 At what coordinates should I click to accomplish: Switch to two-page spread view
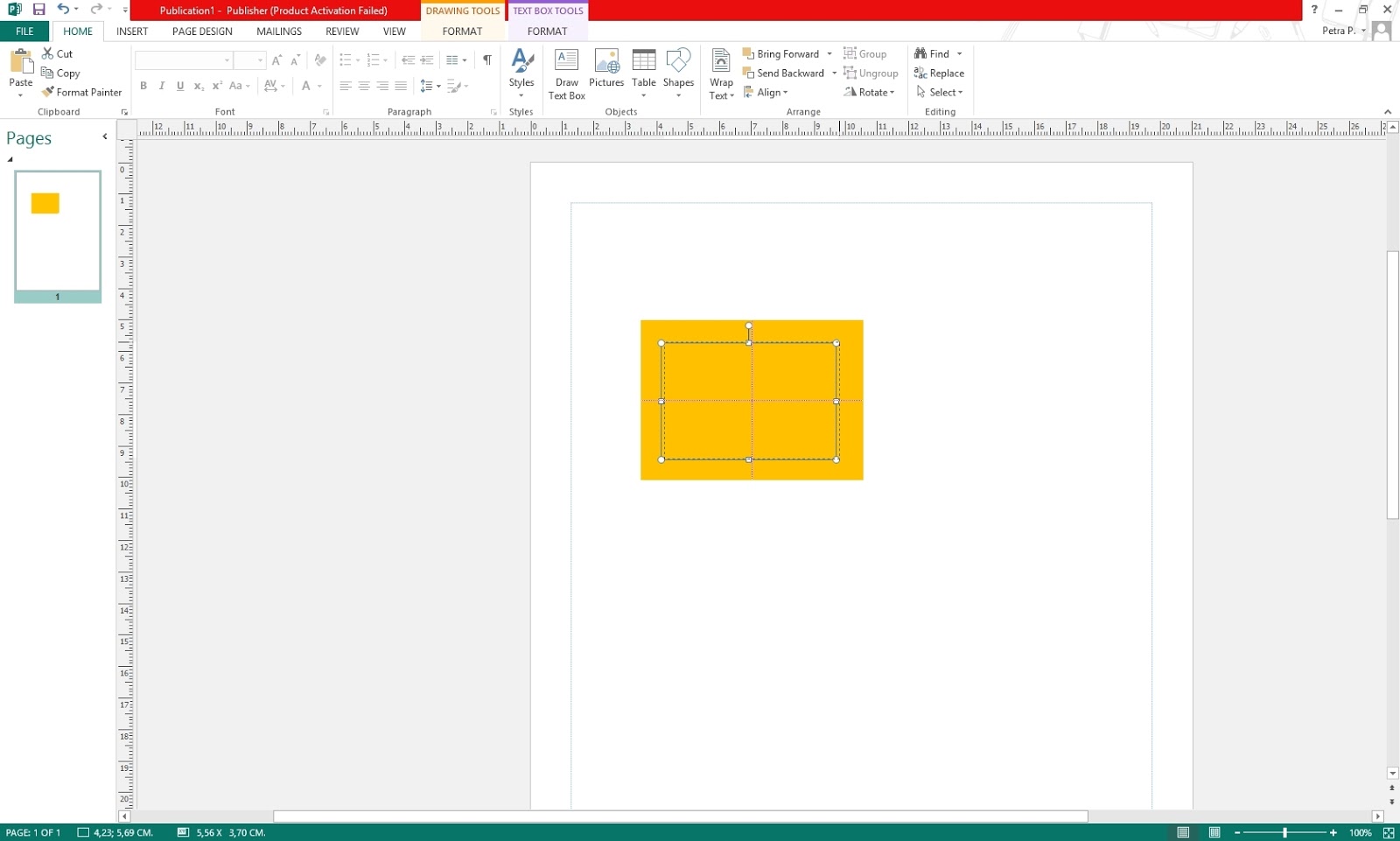[1214, 832]
